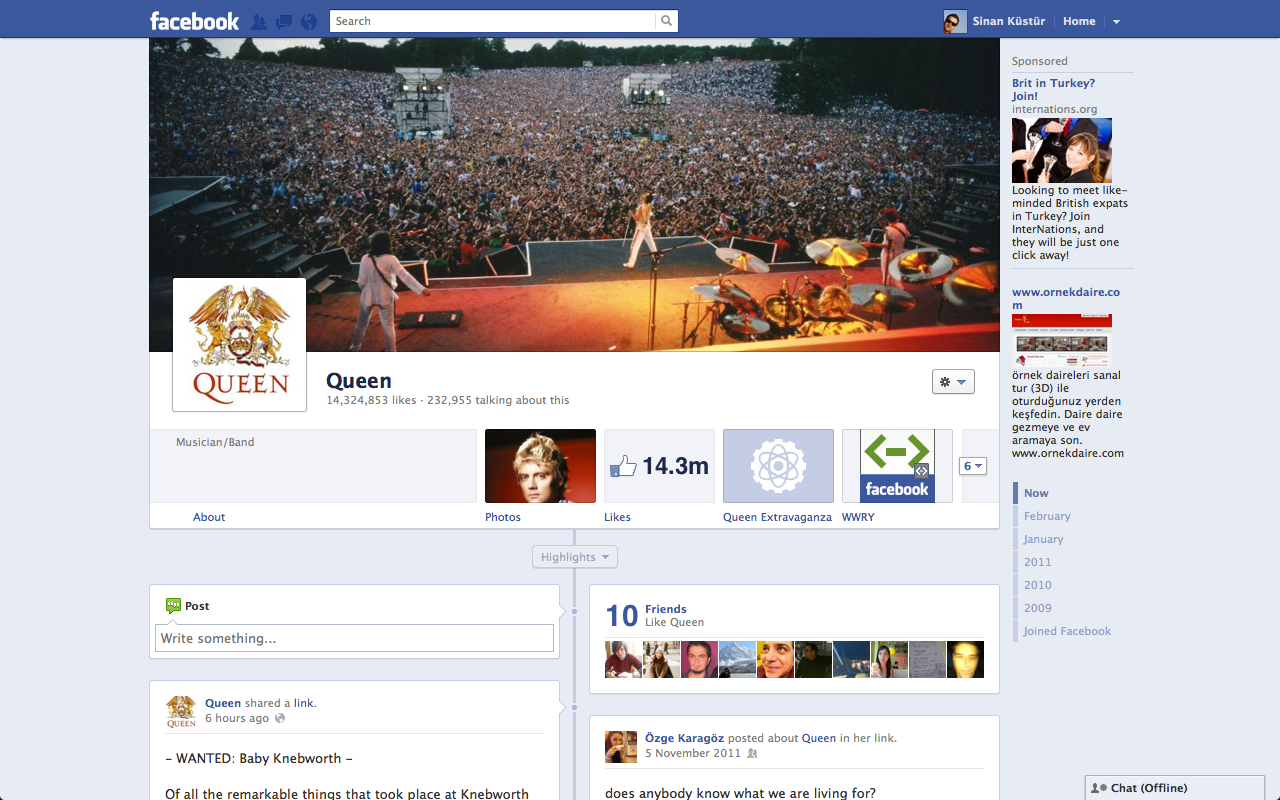This screenshot has width=1280, height=800.
Task: Expand more apps with the 6 dropdown
Action: [972, 466]
